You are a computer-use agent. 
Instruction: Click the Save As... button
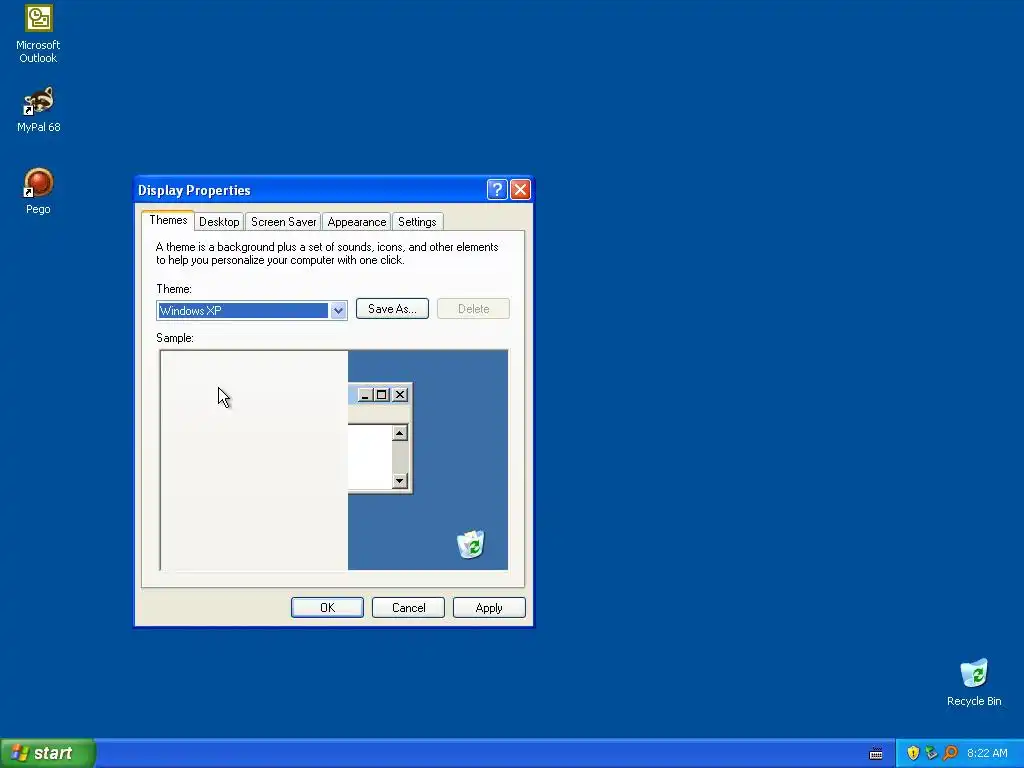tap(392, 309)
